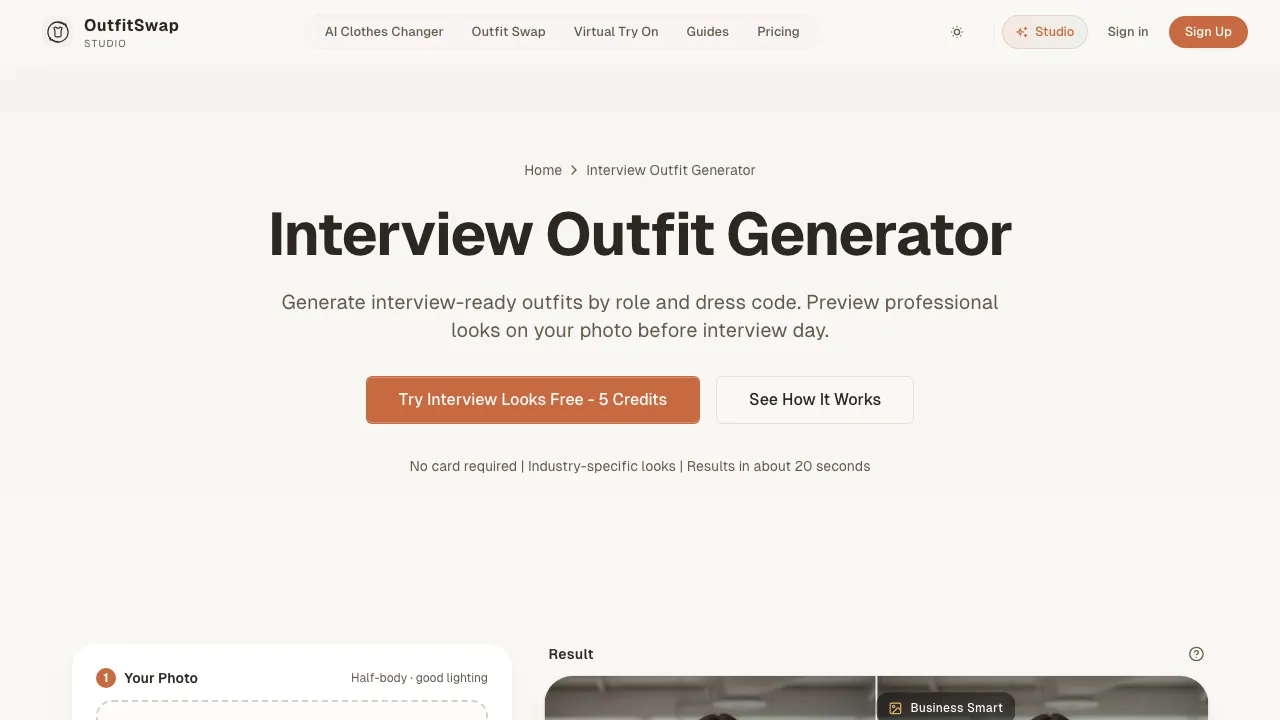
Task: Click the step 1 number badge by Your Photo
Action: 106,678
